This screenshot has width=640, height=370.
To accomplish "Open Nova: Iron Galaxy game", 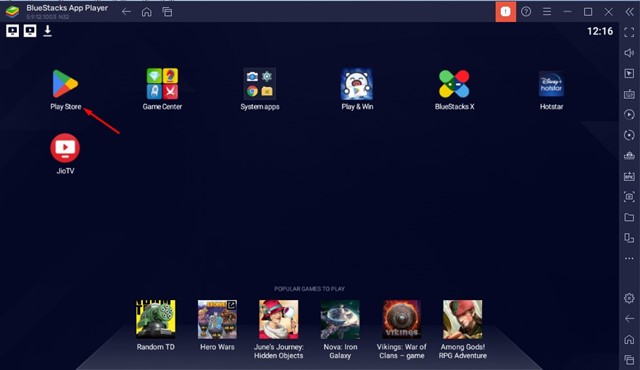I will point(340,319).
